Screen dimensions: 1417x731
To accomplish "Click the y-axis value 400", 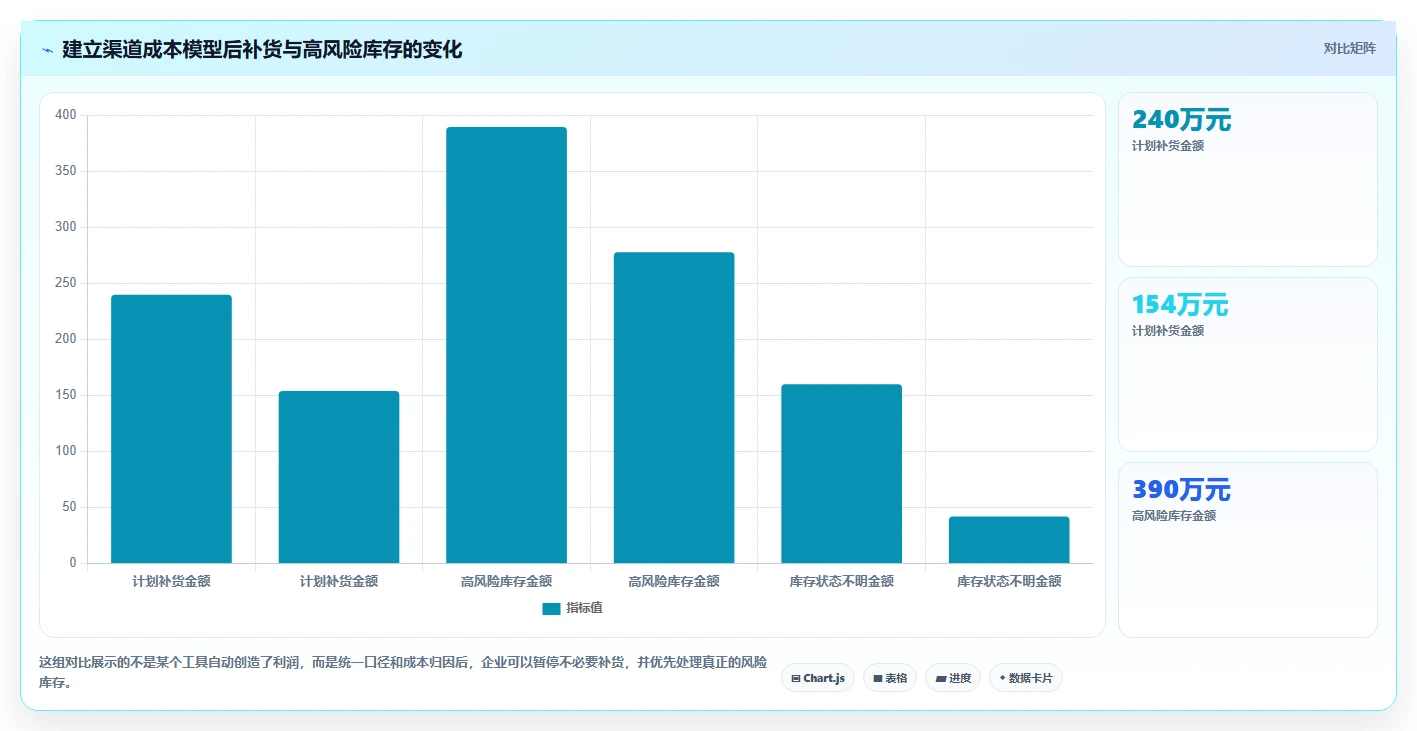I will pyautogui.click(x=66, y=115).
